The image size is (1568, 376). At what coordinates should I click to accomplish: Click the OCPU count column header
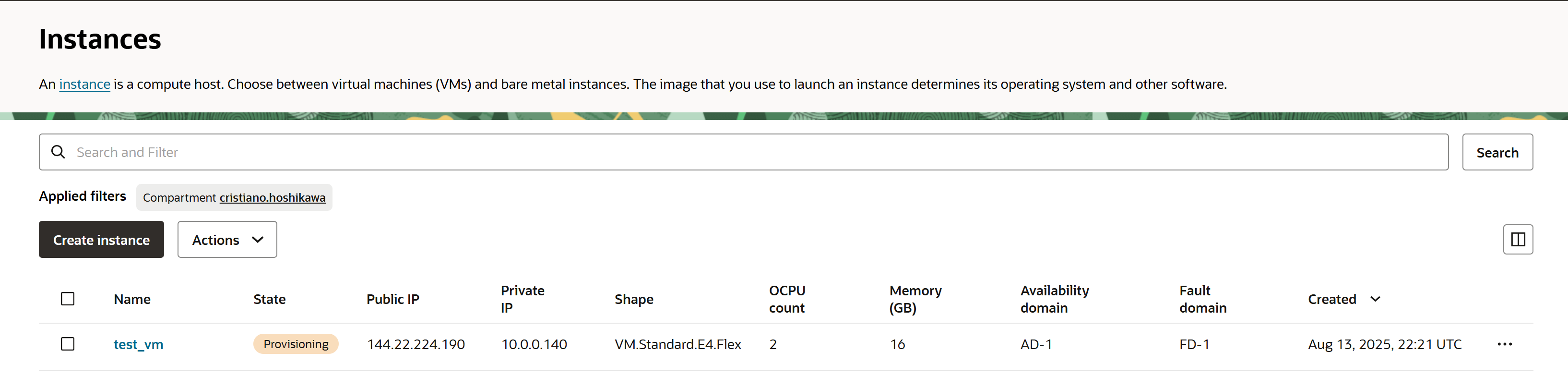pos(786,299)
